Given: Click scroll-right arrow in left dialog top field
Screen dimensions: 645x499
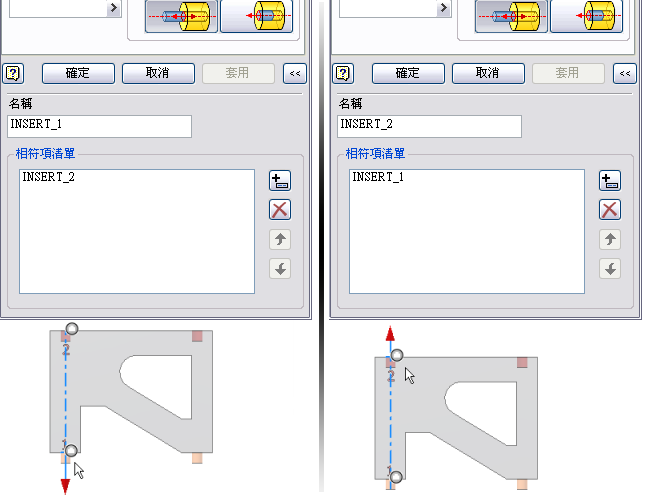Looking at the screenshot, I should 114,8.
